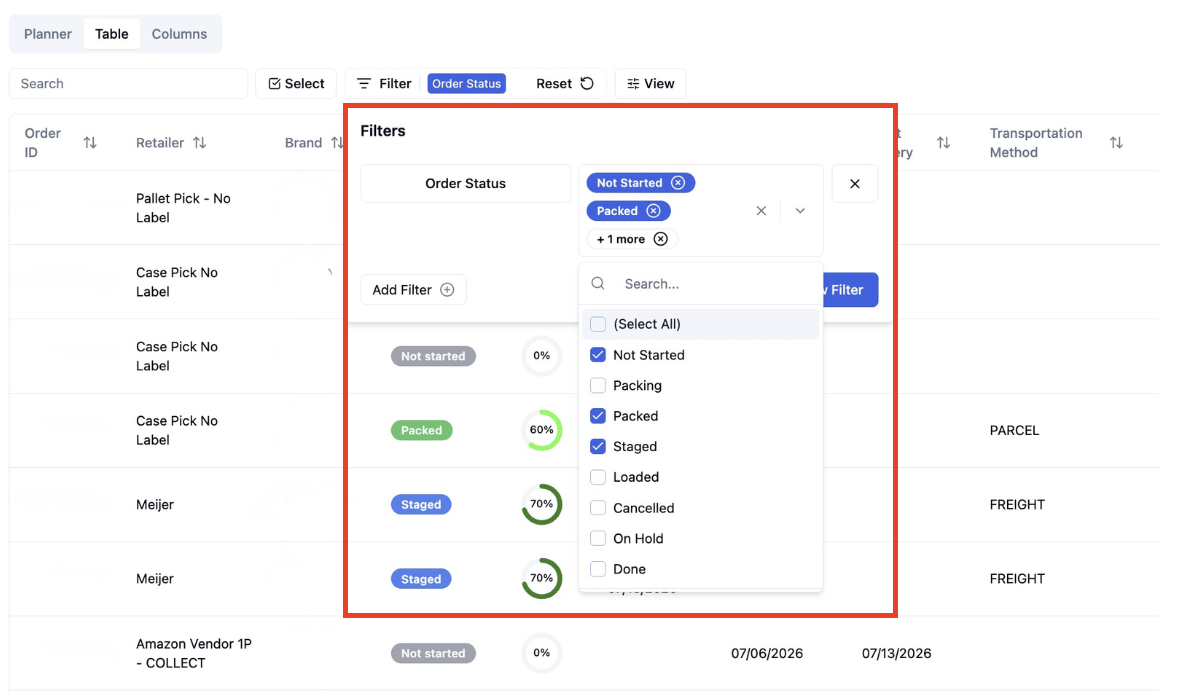Click the Add Filter plus icon
This screenshot has width=1180, height=694.
(x=447, y=290)
